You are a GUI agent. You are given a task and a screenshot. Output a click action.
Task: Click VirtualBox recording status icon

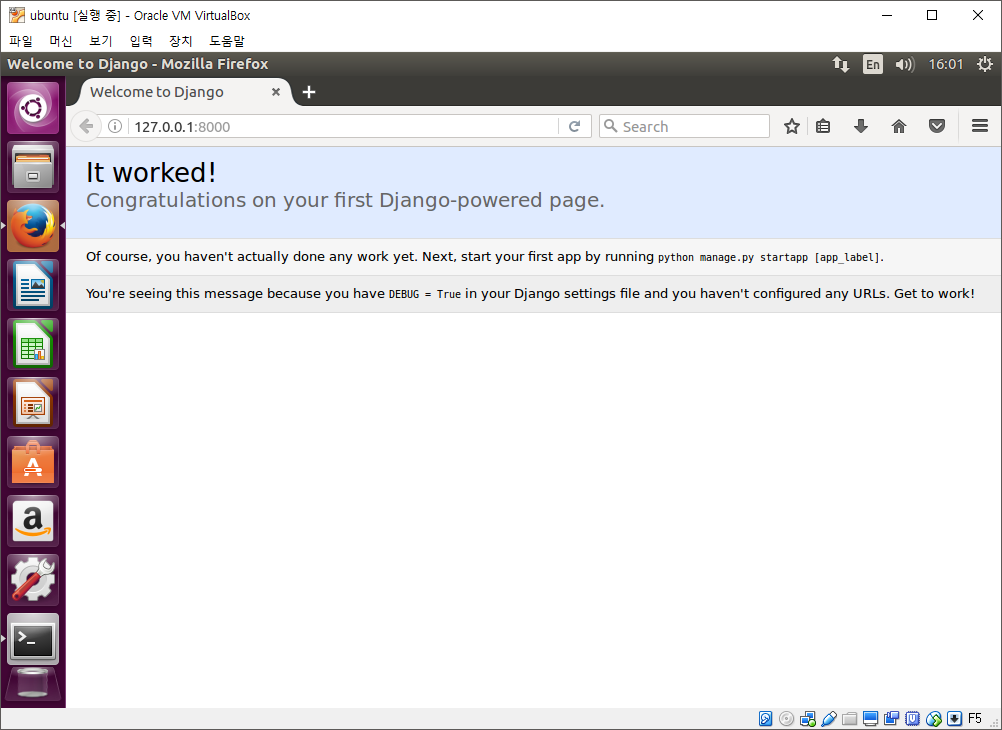click(x=891, y=719)
